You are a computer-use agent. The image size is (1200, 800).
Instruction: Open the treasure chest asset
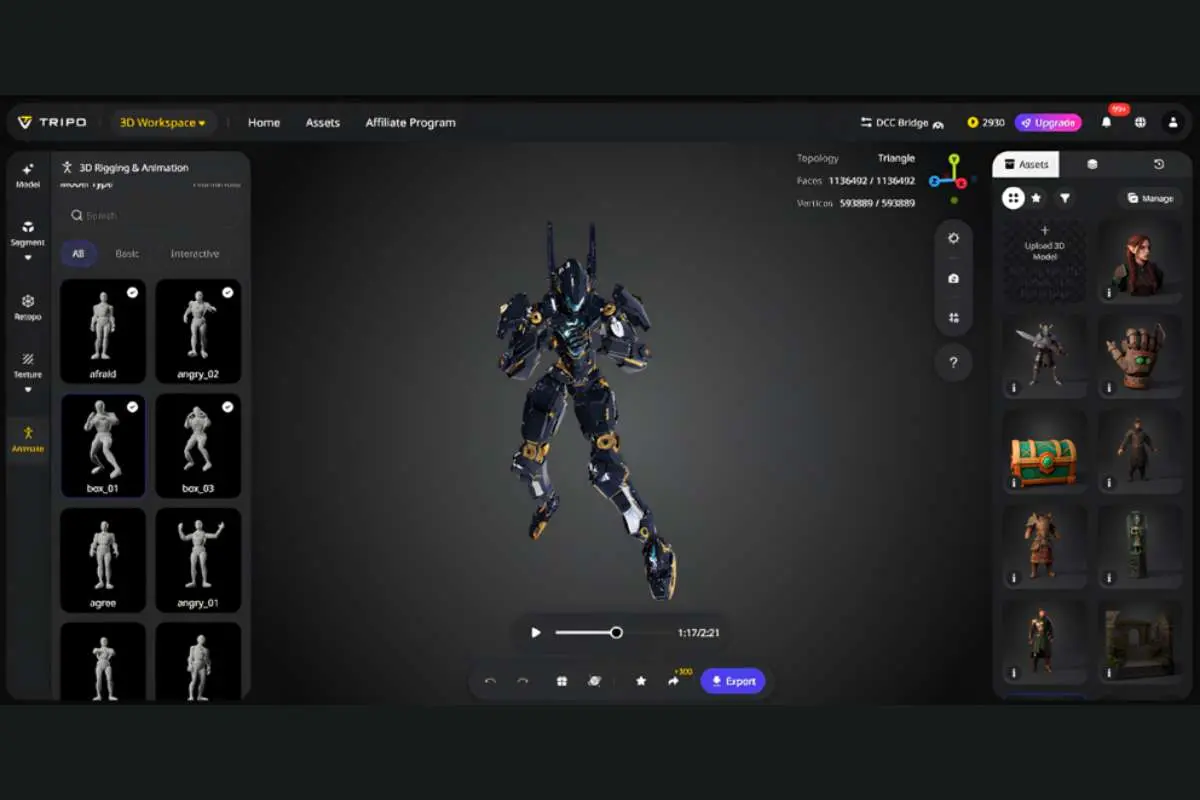coord(1044,450)
